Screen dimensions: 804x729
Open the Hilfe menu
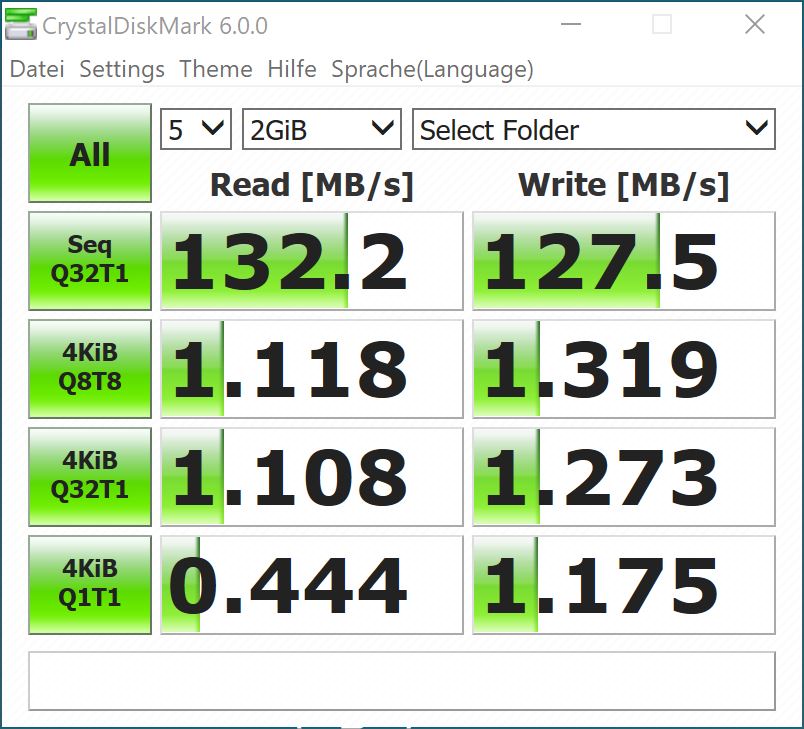click(x=292, y=69)
